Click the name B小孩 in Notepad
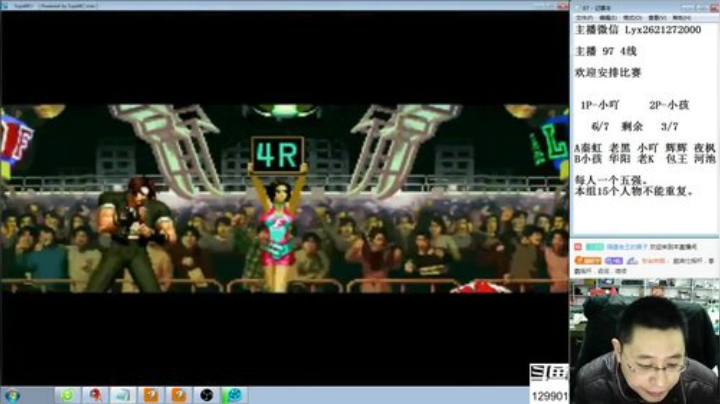The image size is (720, 404). (588, 159)
